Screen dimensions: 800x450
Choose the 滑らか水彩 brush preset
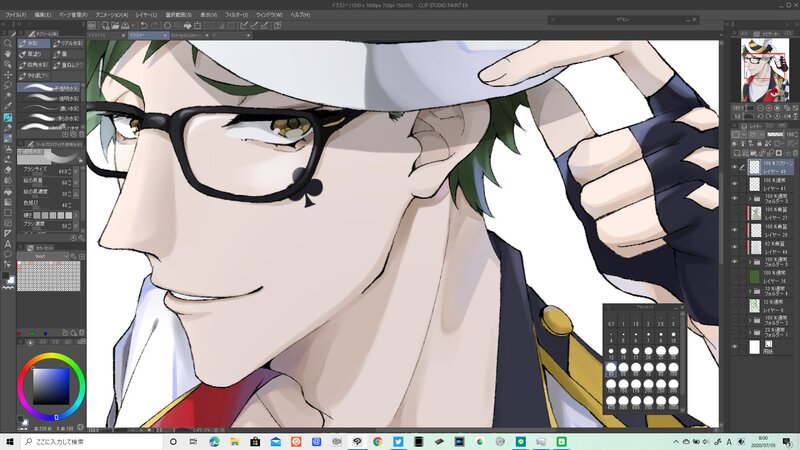pyautogui.click(x=49, y=118)
